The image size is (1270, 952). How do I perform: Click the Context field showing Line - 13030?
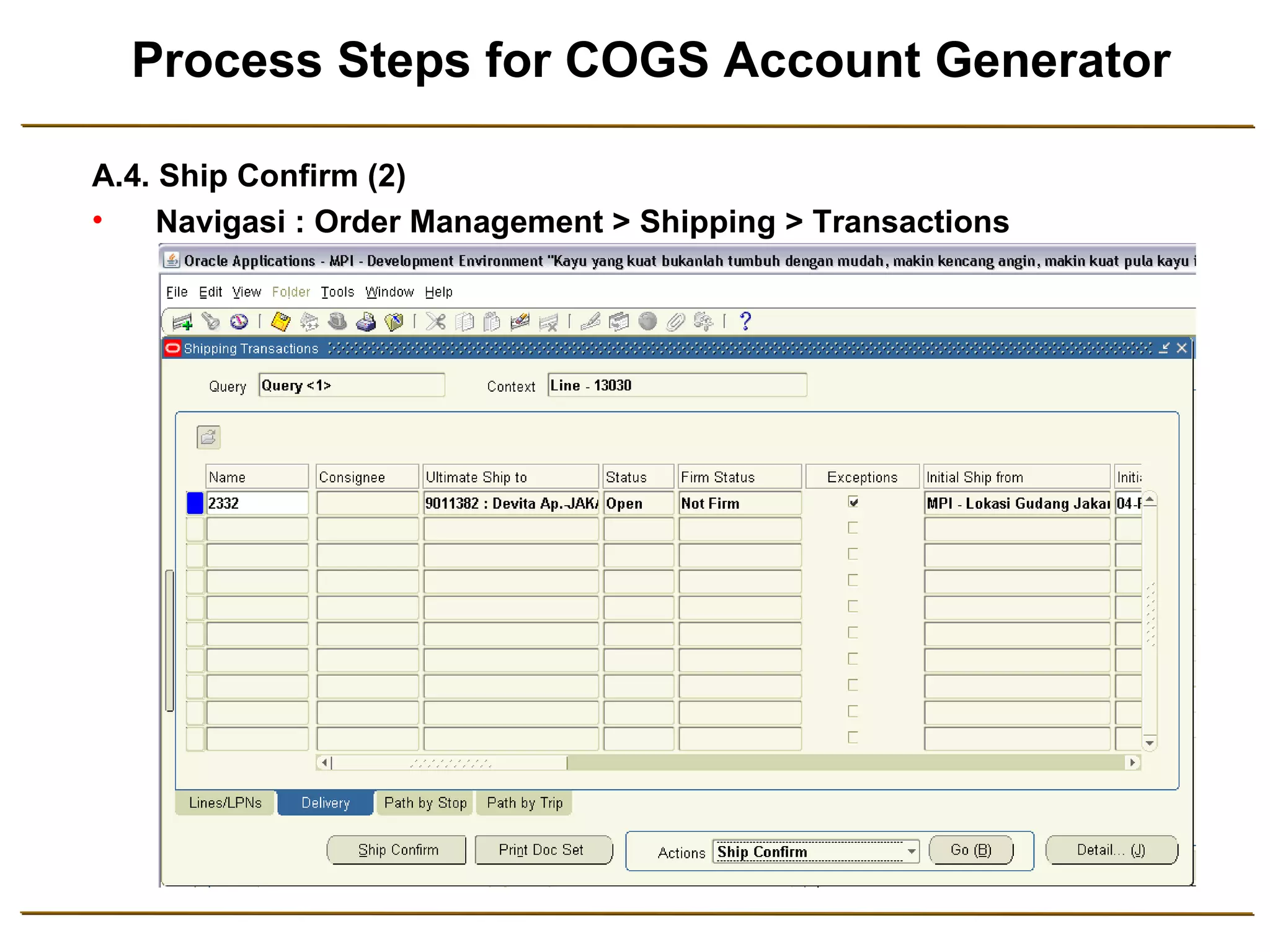677,385
